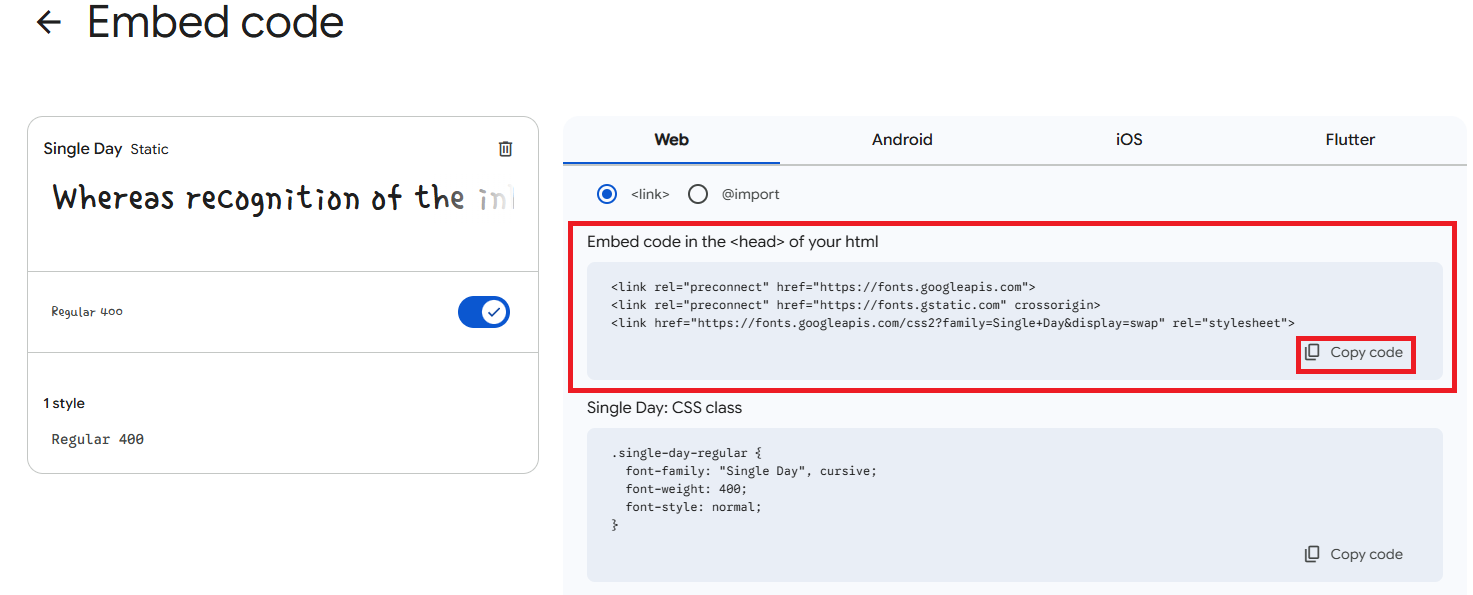Remove Single Day font with the trash icon
1473x595 pixels.
(x=505, y=149)
